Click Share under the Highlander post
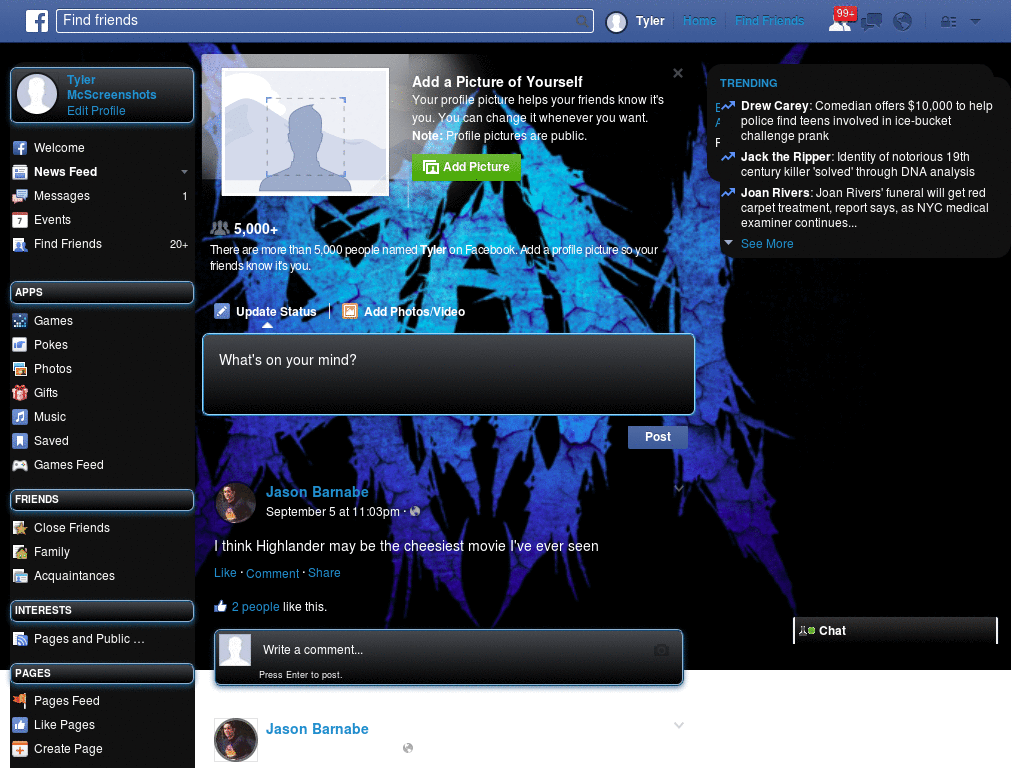1024x768 pixels. point(324,573)
